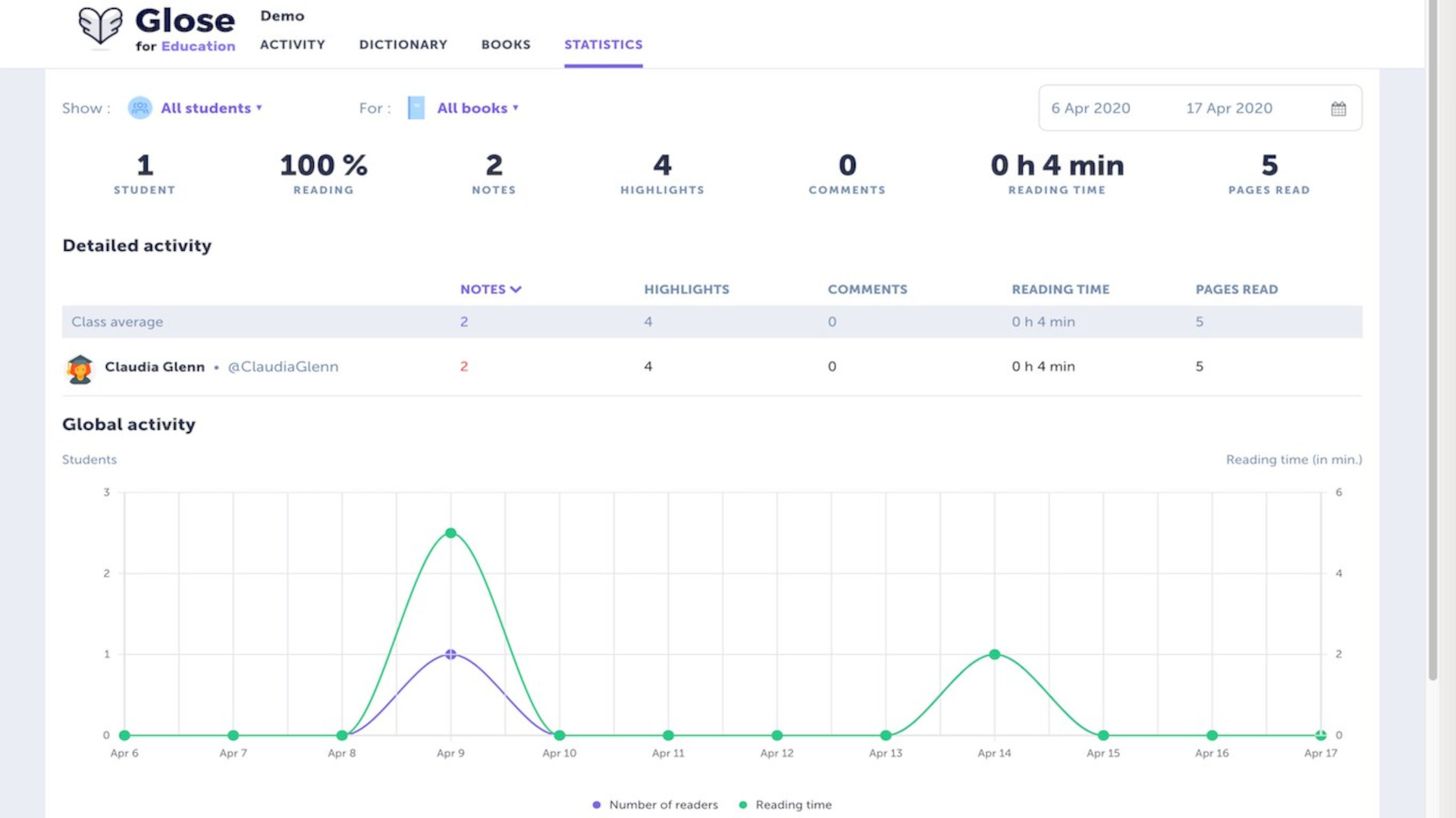Go to the BOOKS tab
The height and width of the screenshot is (818, 1456).
tap(506, 44)
